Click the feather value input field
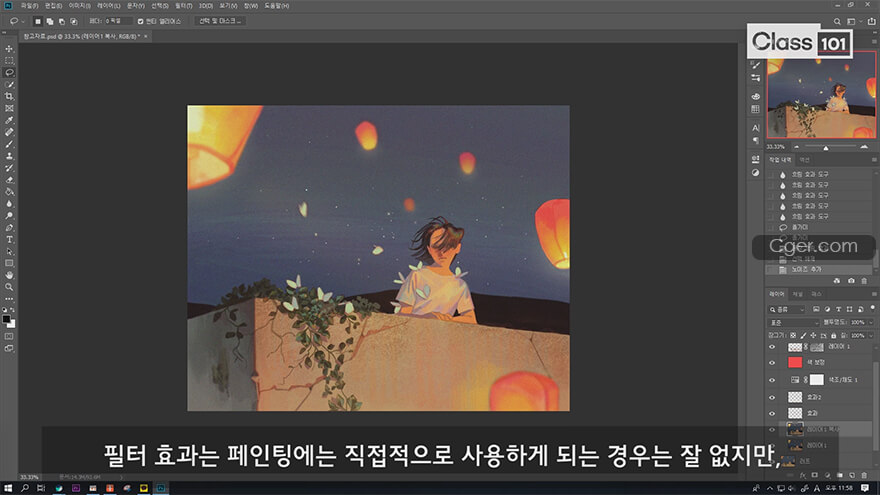 118,21
